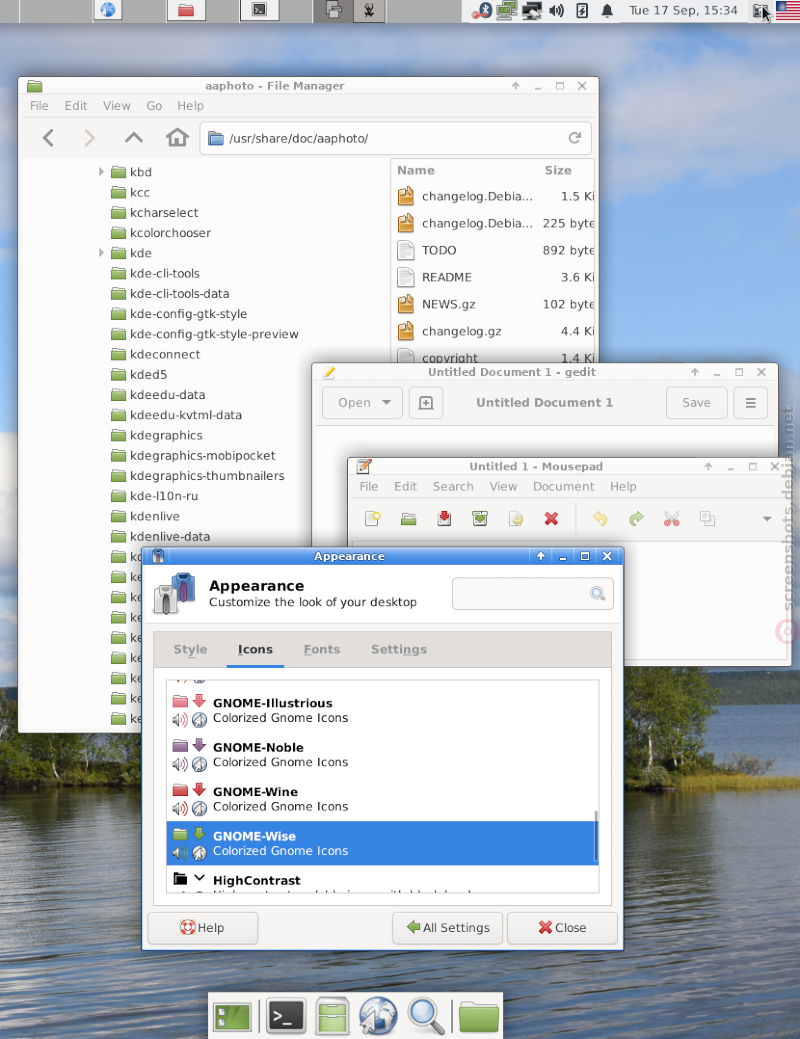The height and width of the screenshot is (1039, 800).
Task: Redo the change in Mousepad
Action: (636, 518)
